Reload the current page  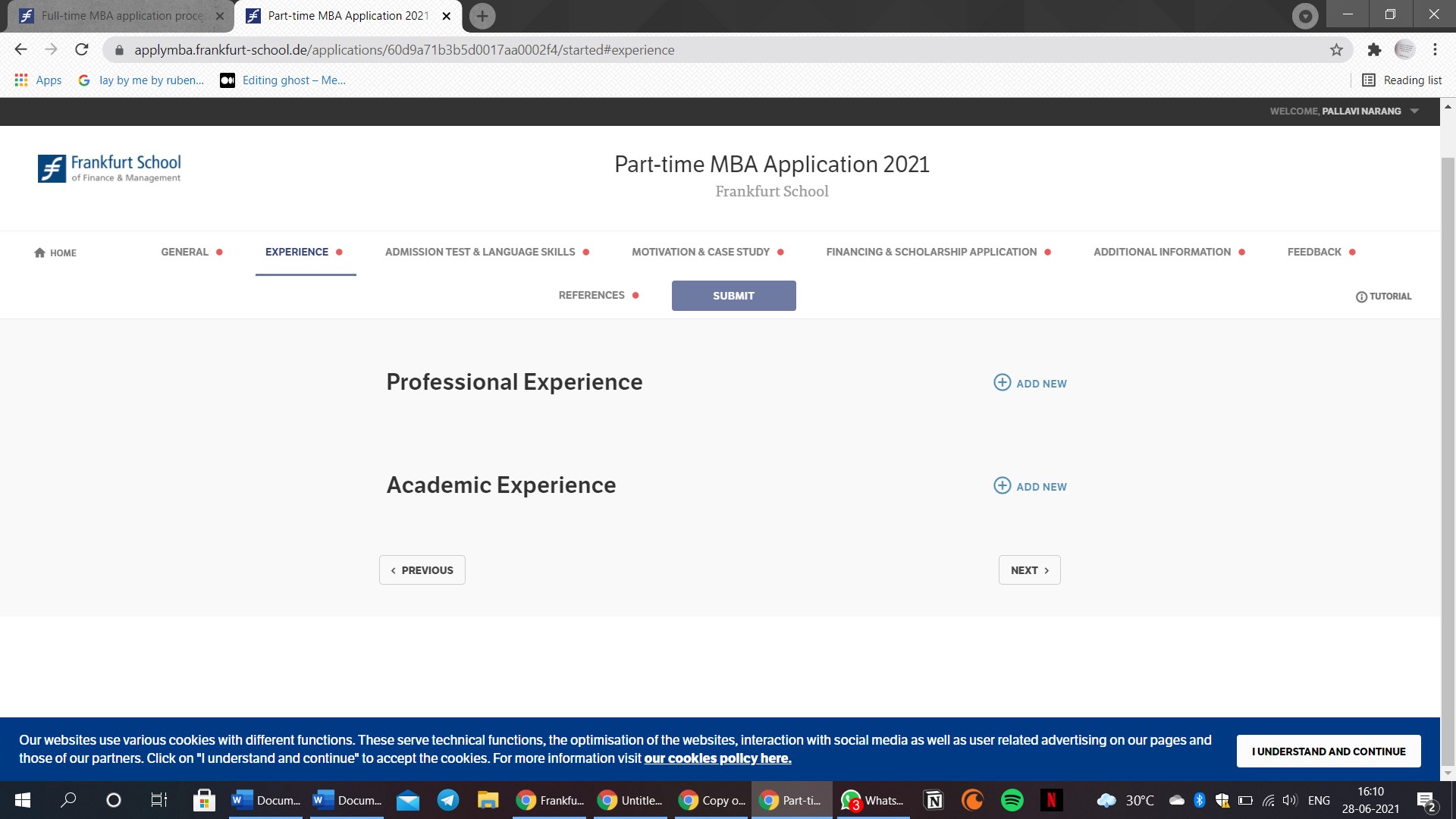(81, 49)
